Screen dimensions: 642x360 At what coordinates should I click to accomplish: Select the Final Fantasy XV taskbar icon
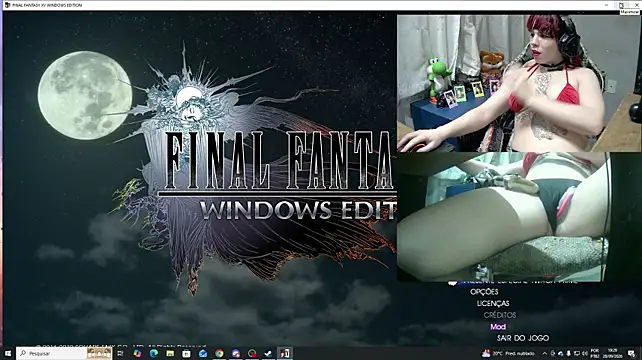(x=285, y=353)
